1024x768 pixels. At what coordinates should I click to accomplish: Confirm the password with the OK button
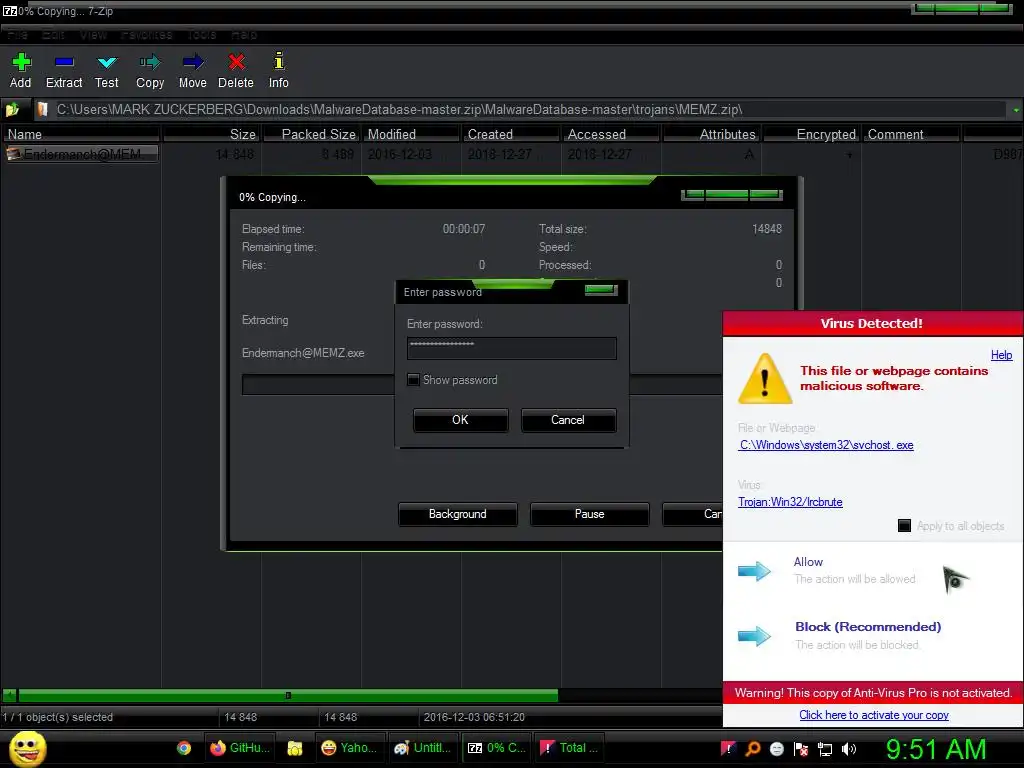[x=460, y=420]
